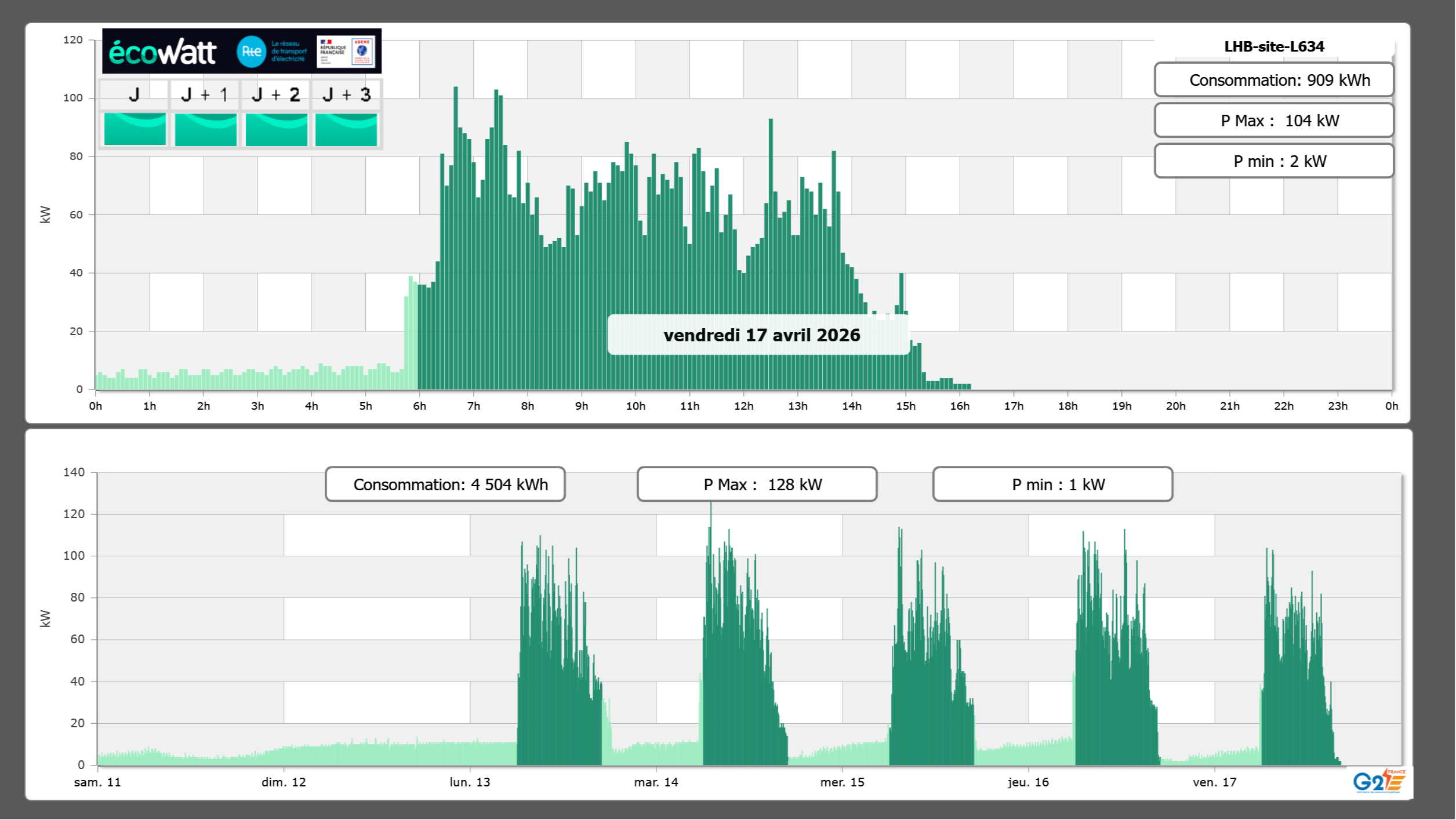Click the écowatt logo
Screen dimensions: 1456x820
click(x=163, y=52)
